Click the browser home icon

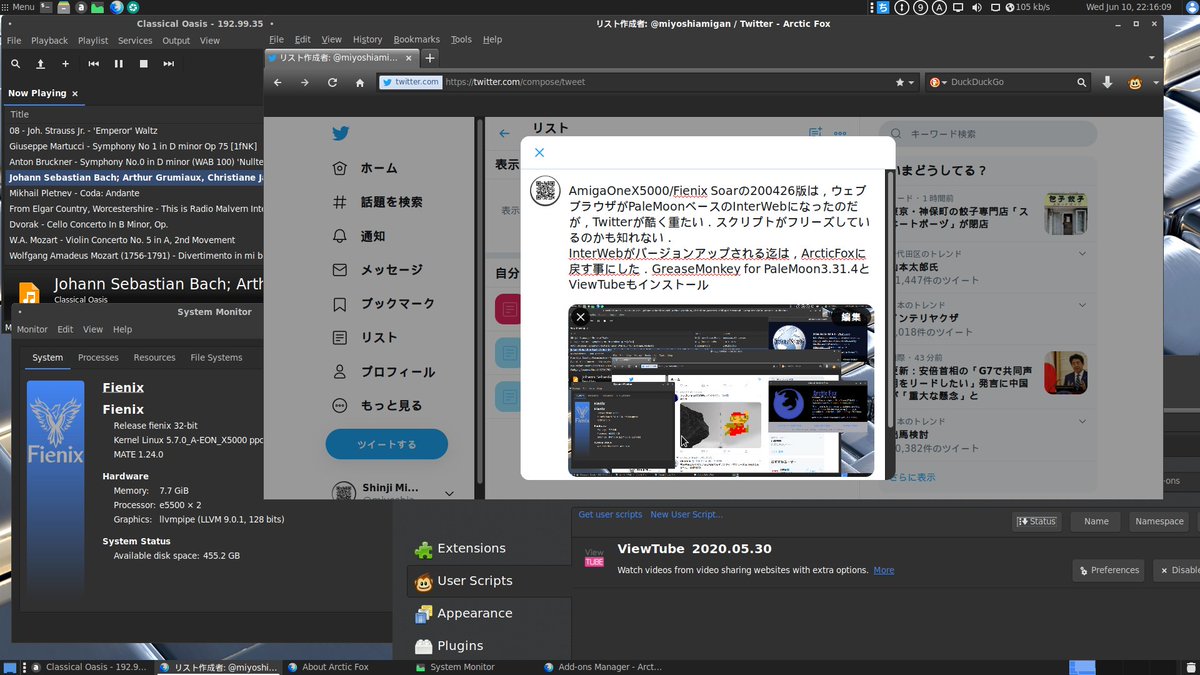(359, 82)
